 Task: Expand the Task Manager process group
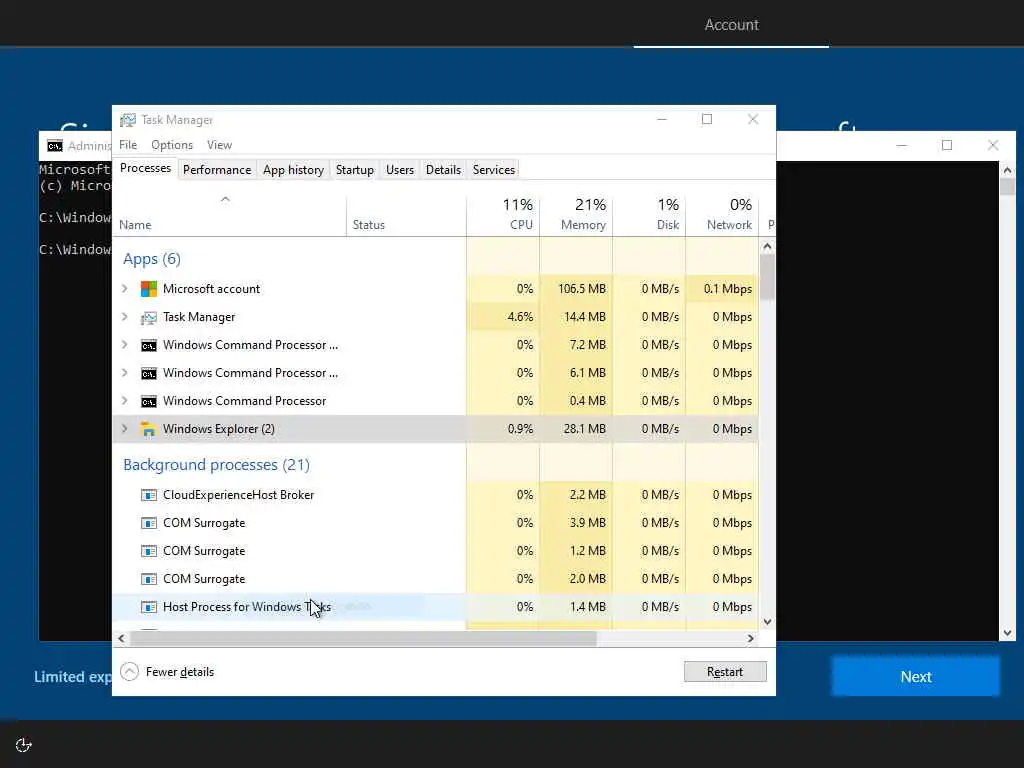[x=124, y=317]
